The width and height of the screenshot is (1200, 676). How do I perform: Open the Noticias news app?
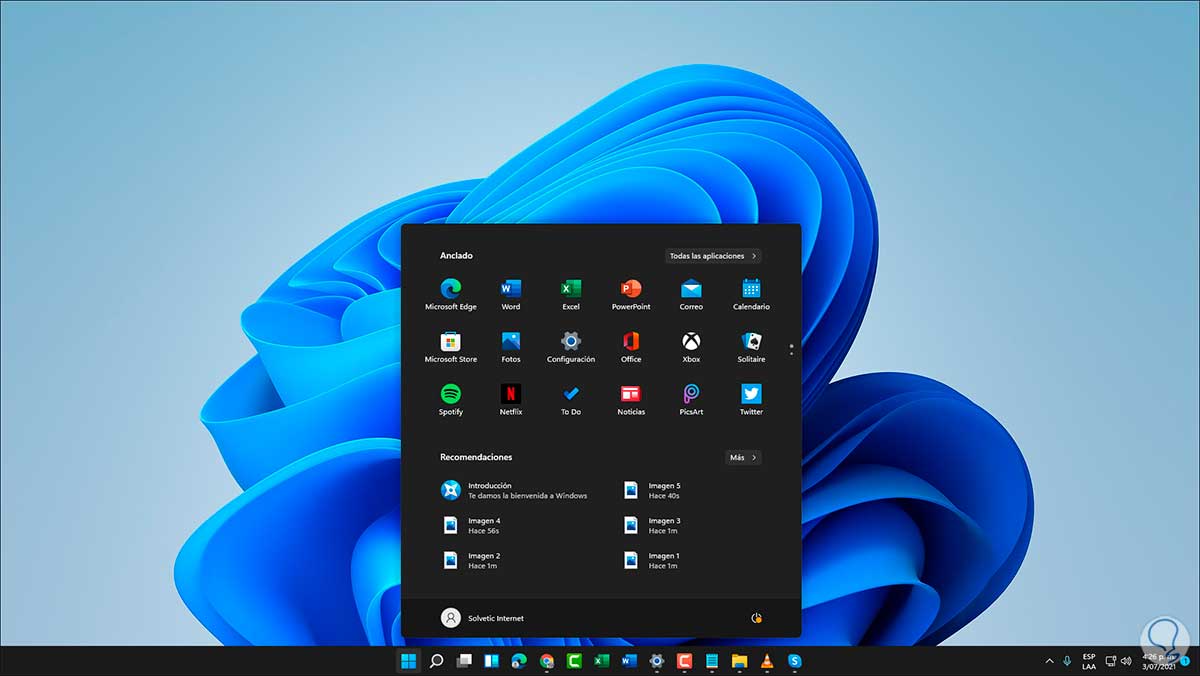coord(631,399)
